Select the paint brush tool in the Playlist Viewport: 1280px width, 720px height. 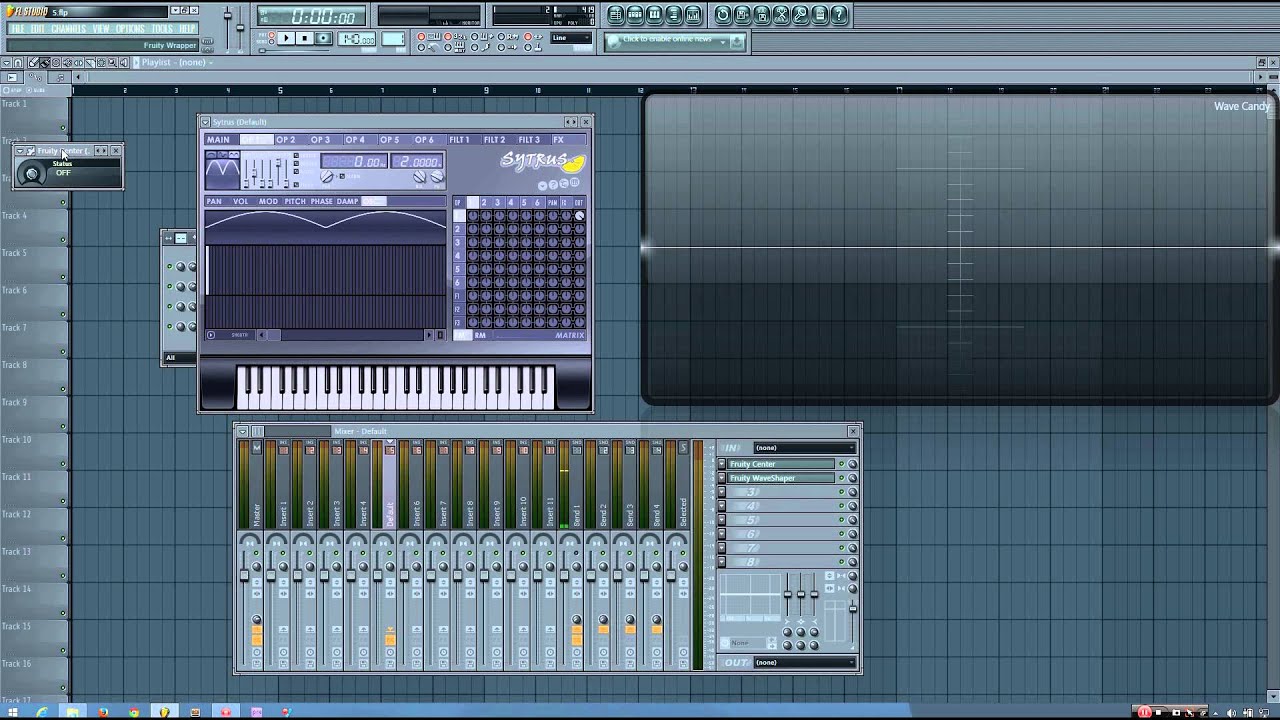44,62
